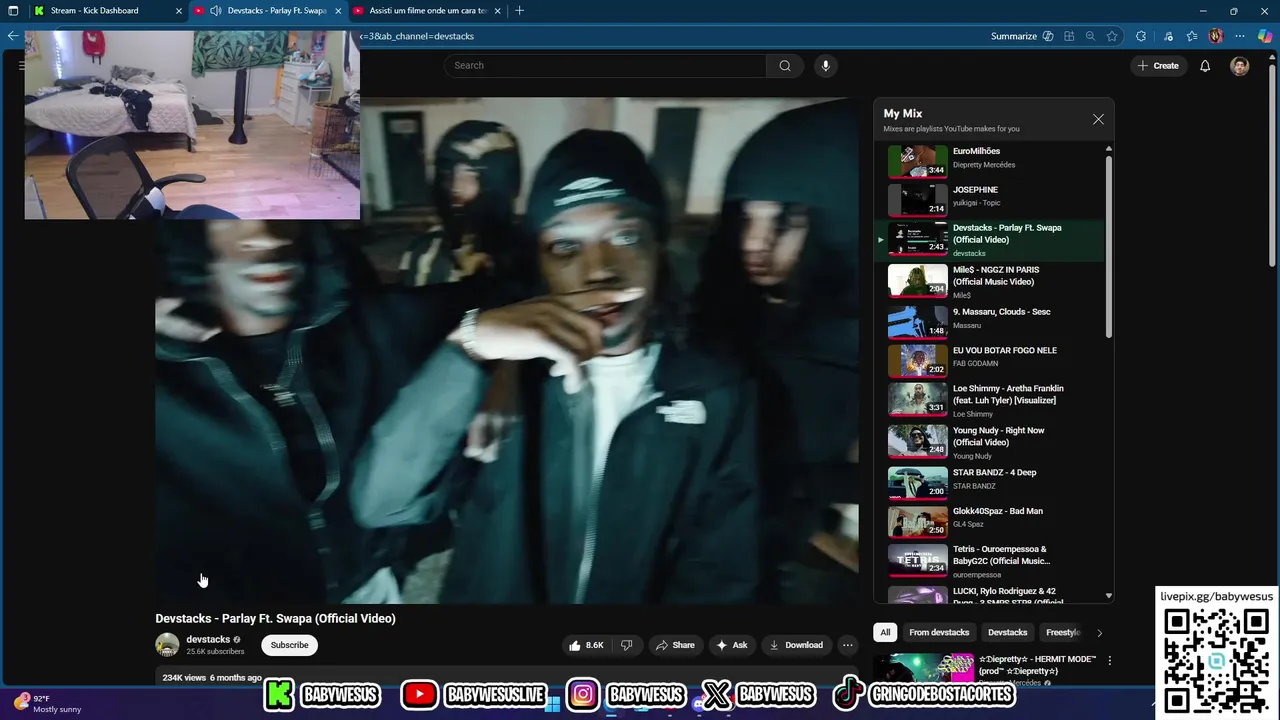Click the main video player area
Image resolution: width=1280 pixels, height=720 pixels.
[x=507, y=350]
